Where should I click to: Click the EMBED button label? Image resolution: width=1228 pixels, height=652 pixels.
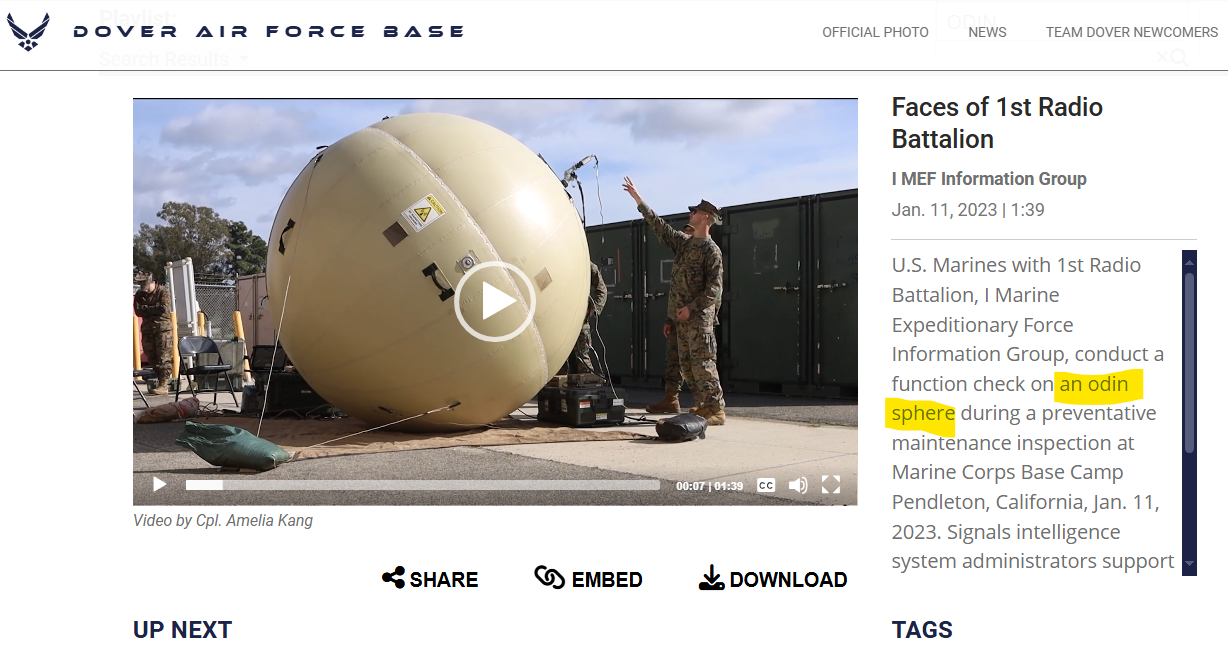coord(607,580)
